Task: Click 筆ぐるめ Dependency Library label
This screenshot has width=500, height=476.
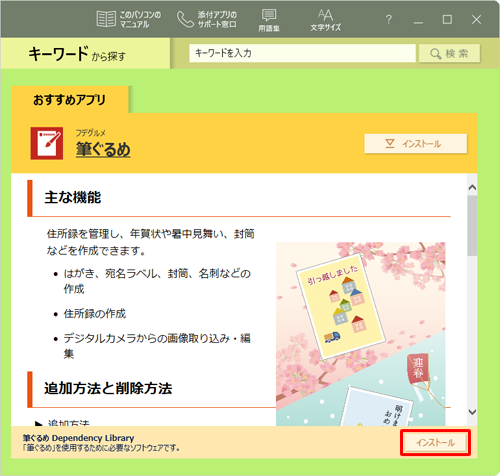Action: click(78, 438)
